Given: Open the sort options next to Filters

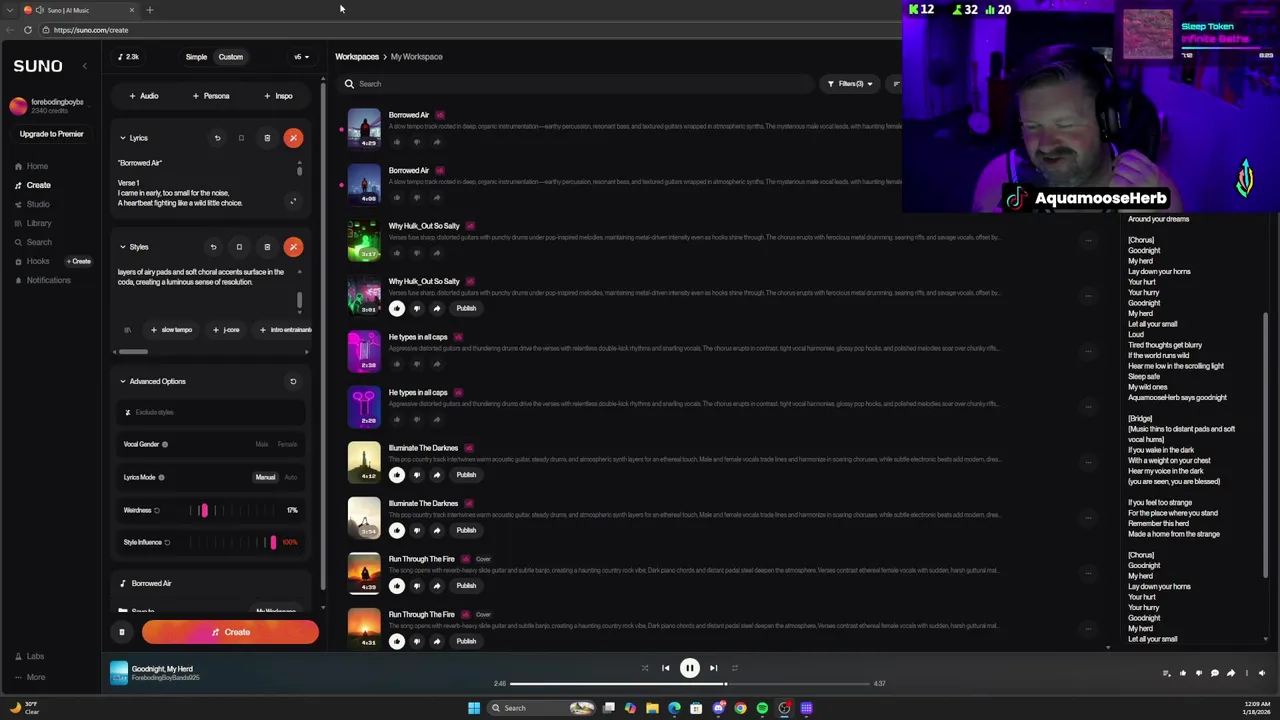Looking at the screenshot, I should (x=896, y=84).
